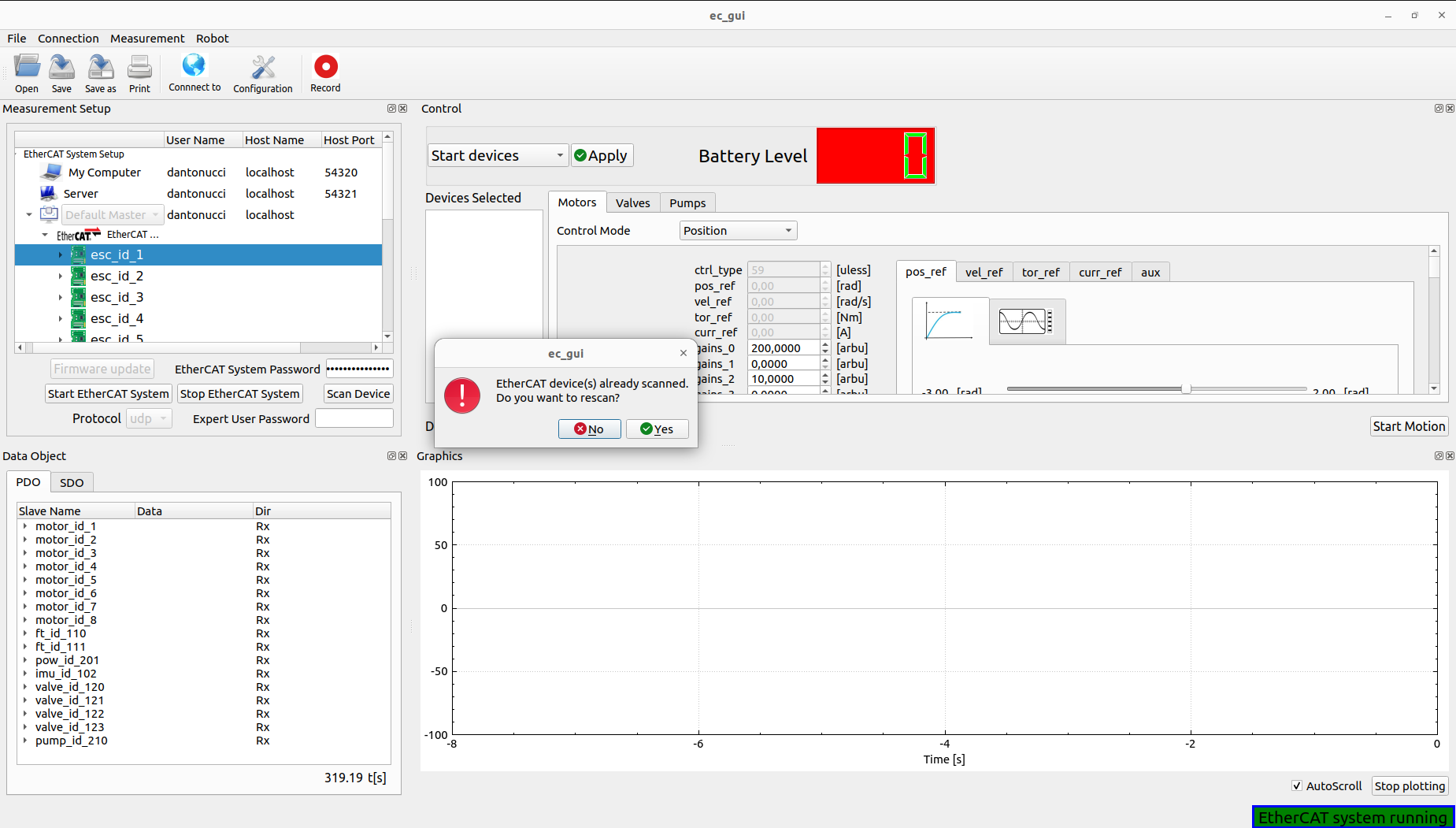Click the Apply button
This screenshot has width=1456, height=828.
coord(602,155)
